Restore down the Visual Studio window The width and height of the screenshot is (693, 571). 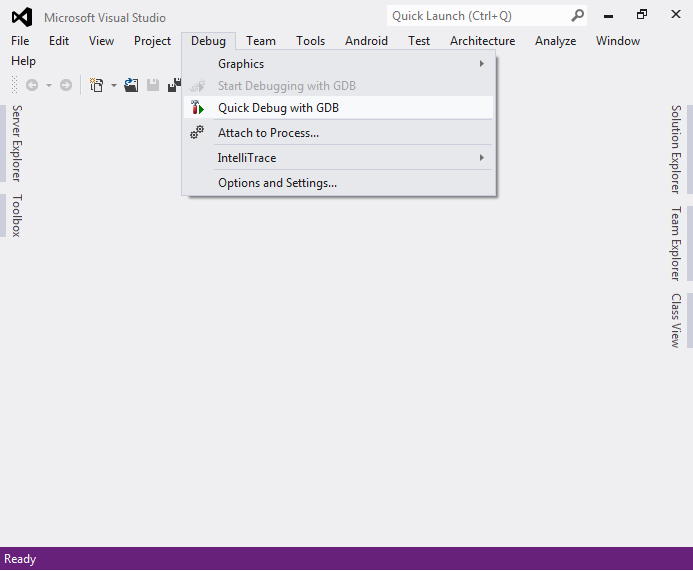point(642,15)
